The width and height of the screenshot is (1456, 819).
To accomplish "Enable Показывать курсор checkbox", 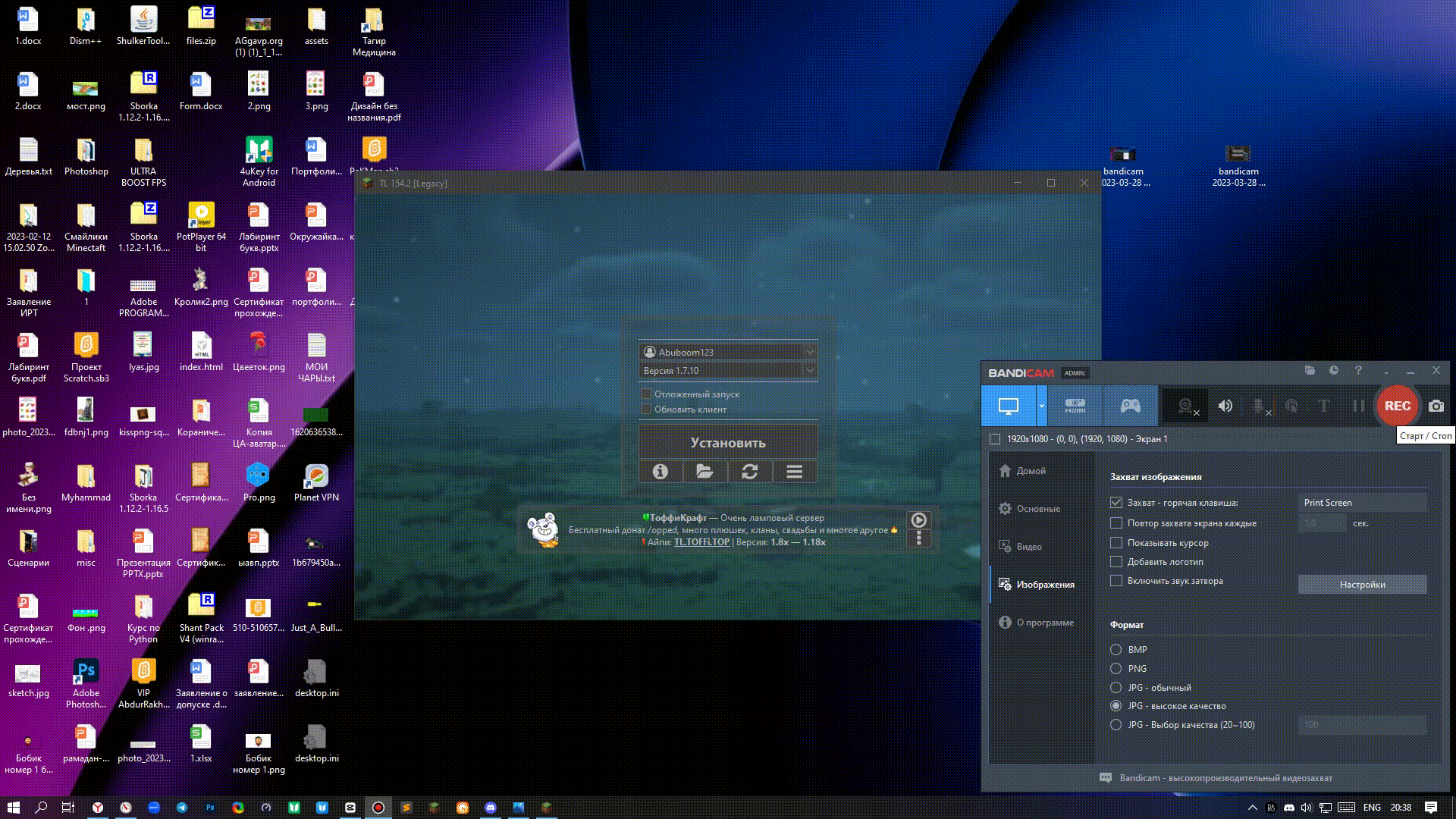I will (x=1116, y=542).
